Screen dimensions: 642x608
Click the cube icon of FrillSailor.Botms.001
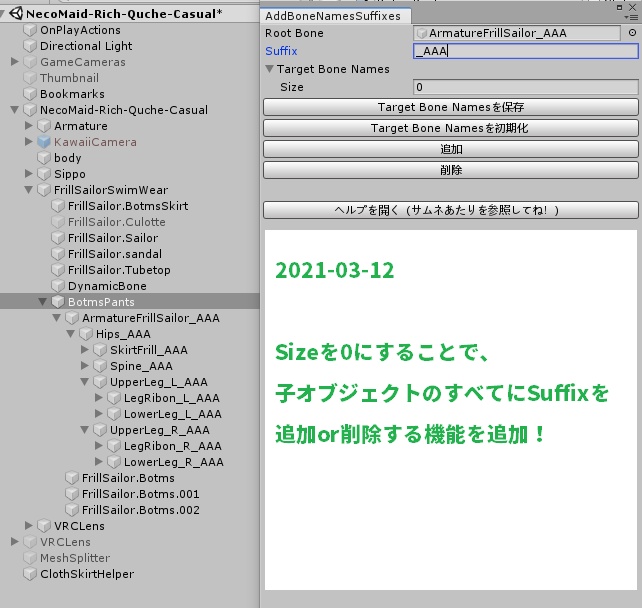point(72,494)
